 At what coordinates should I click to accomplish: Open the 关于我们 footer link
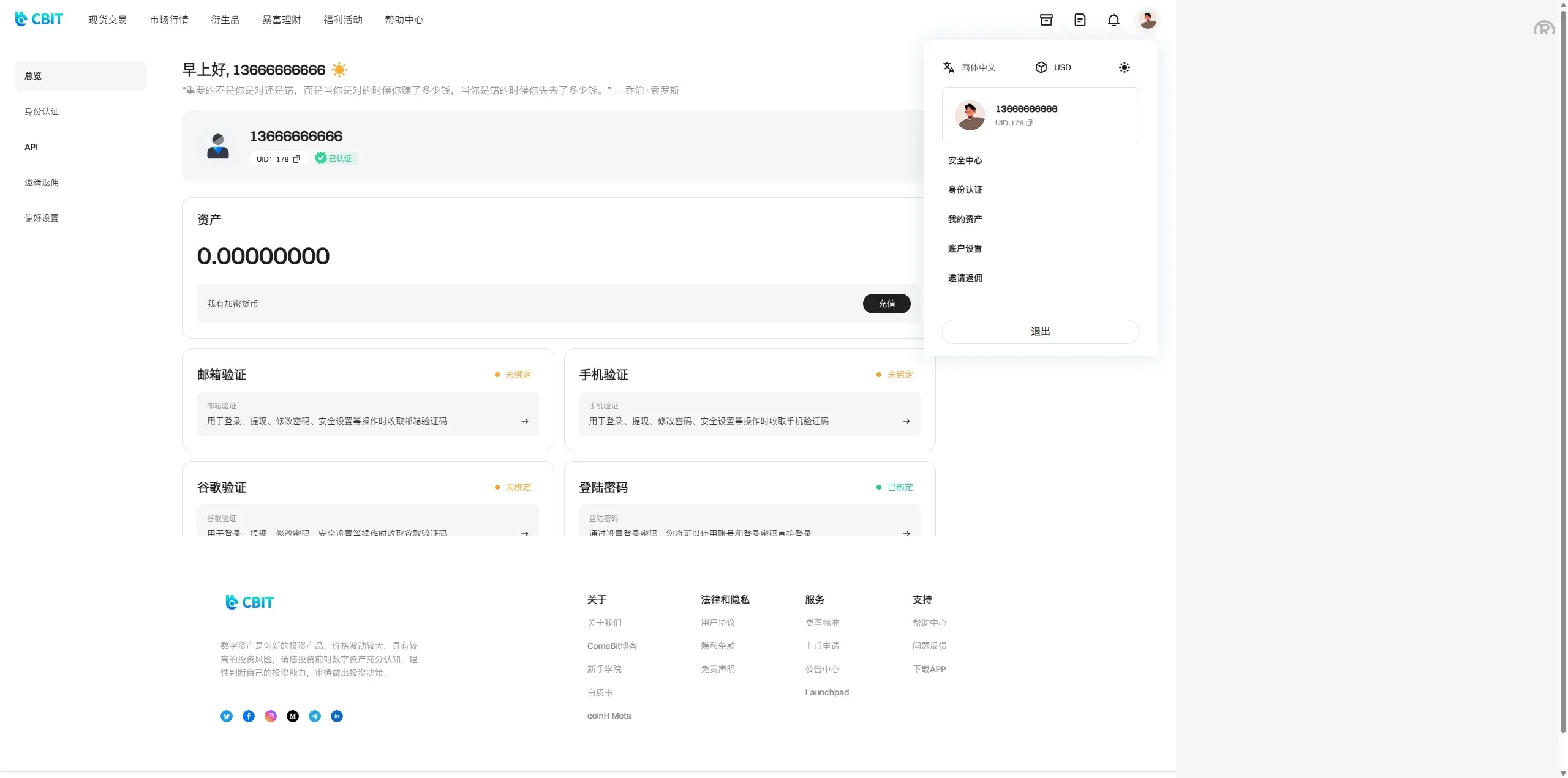(603, 623)
